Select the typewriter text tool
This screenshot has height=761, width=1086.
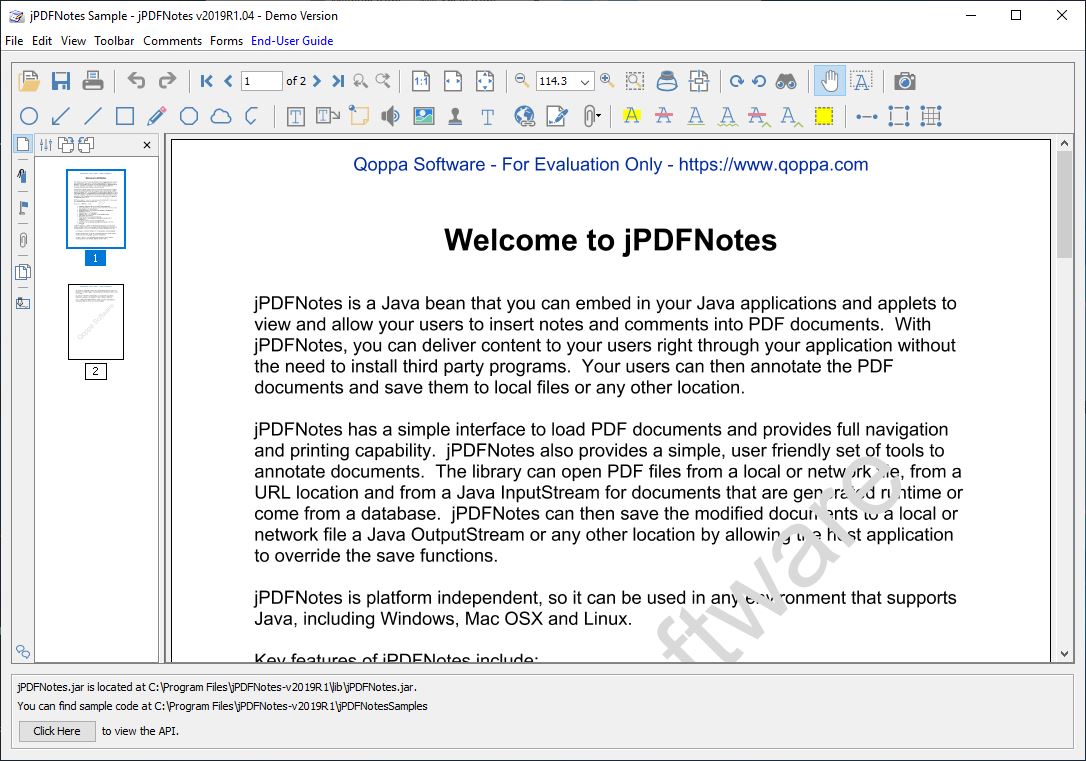click(x=488, y=117)
